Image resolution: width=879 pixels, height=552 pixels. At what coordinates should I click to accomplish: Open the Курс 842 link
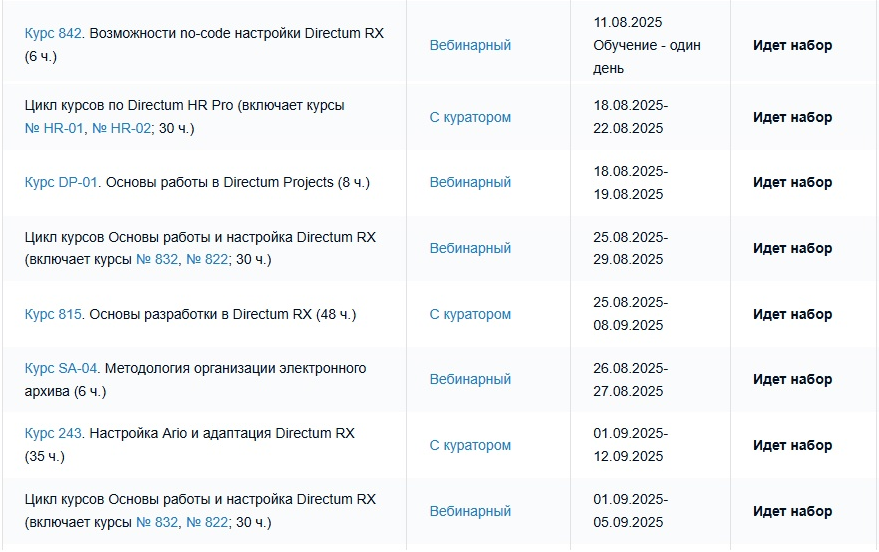point(53,34)
